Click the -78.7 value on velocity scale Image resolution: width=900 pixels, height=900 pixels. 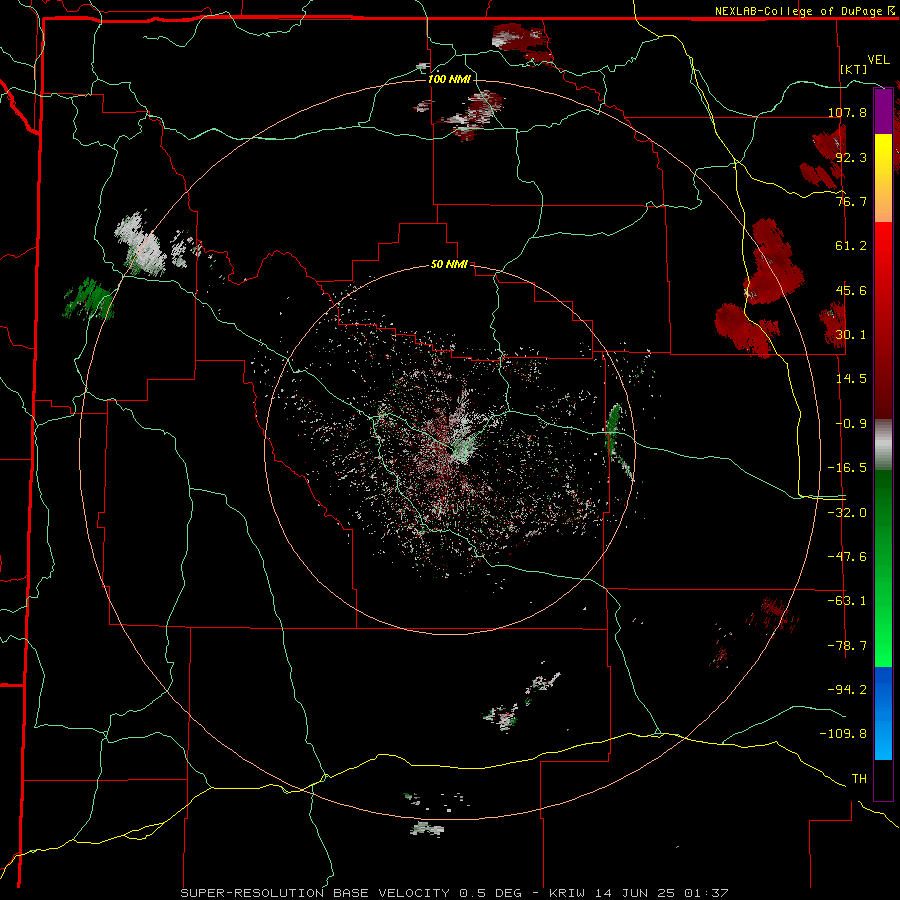click(x=847, y=646)
